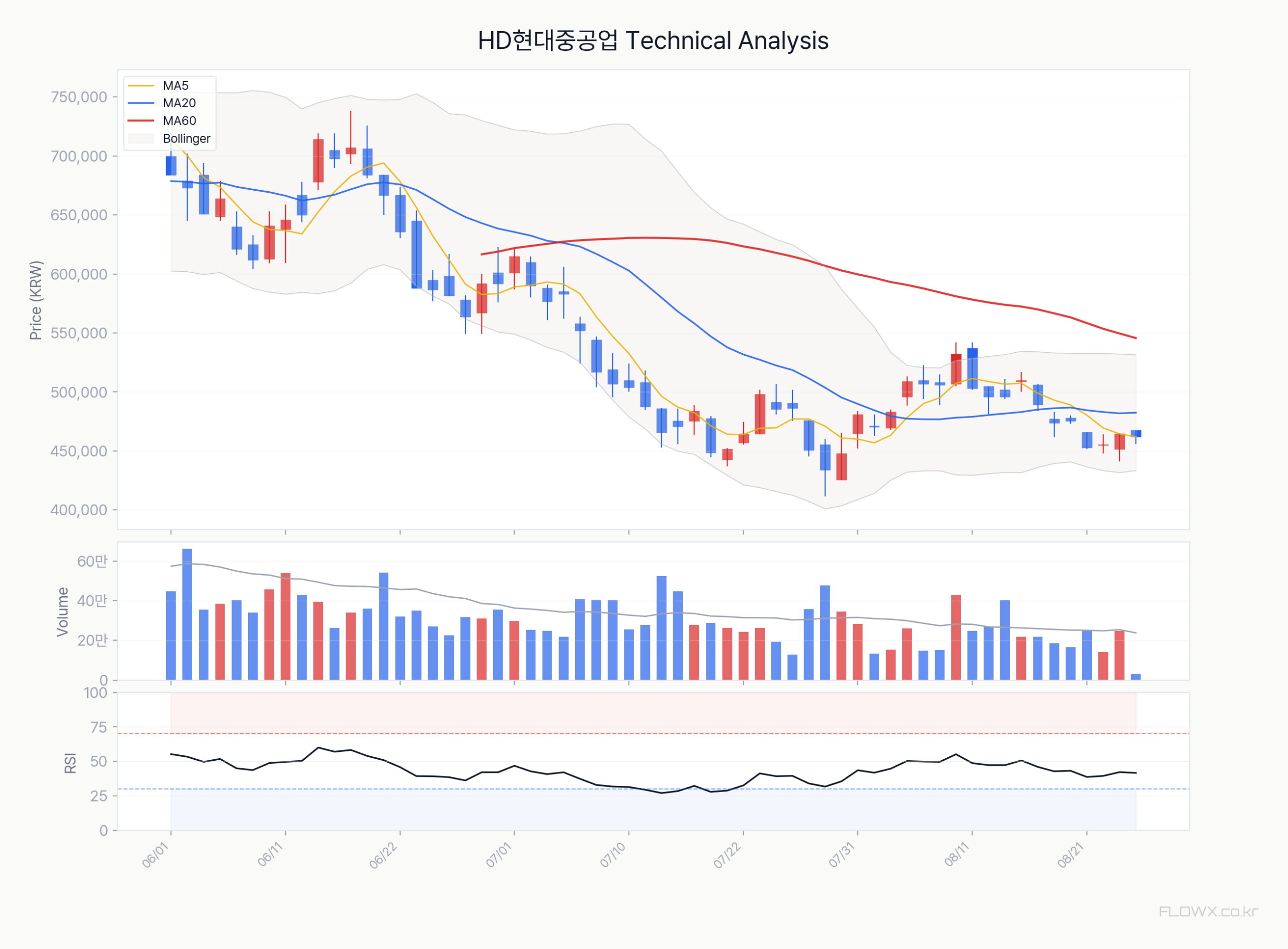Click the 08/21 date label
The height and width of the screenshot is (949, 1288).
click(1072, 855)
